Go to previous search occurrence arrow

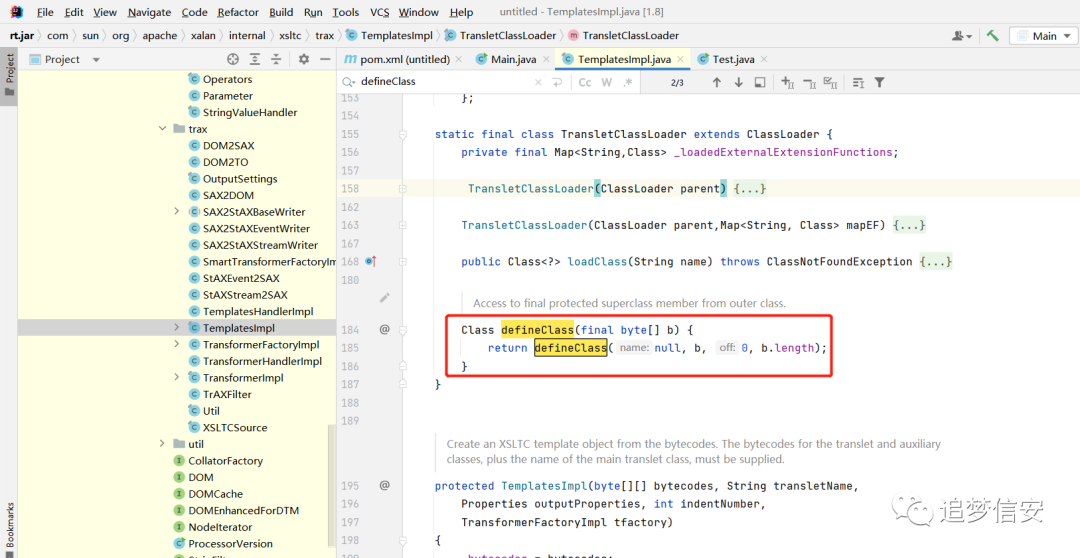[x=716, y=82]
